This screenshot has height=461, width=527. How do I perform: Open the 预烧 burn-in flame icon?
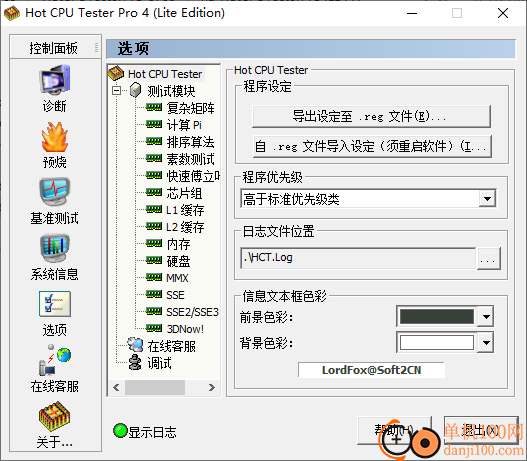[55, 137]
